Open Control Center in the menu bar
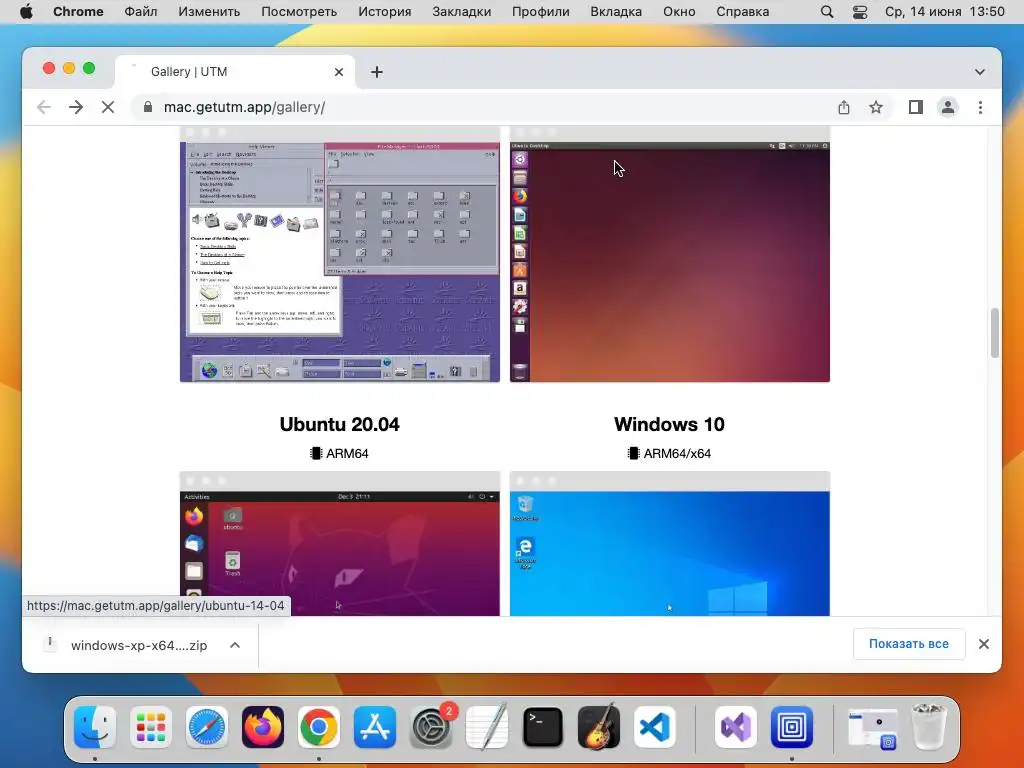The height and width of the screenshot is (768, 1024). pyautogui.click(x=860, y=12)
